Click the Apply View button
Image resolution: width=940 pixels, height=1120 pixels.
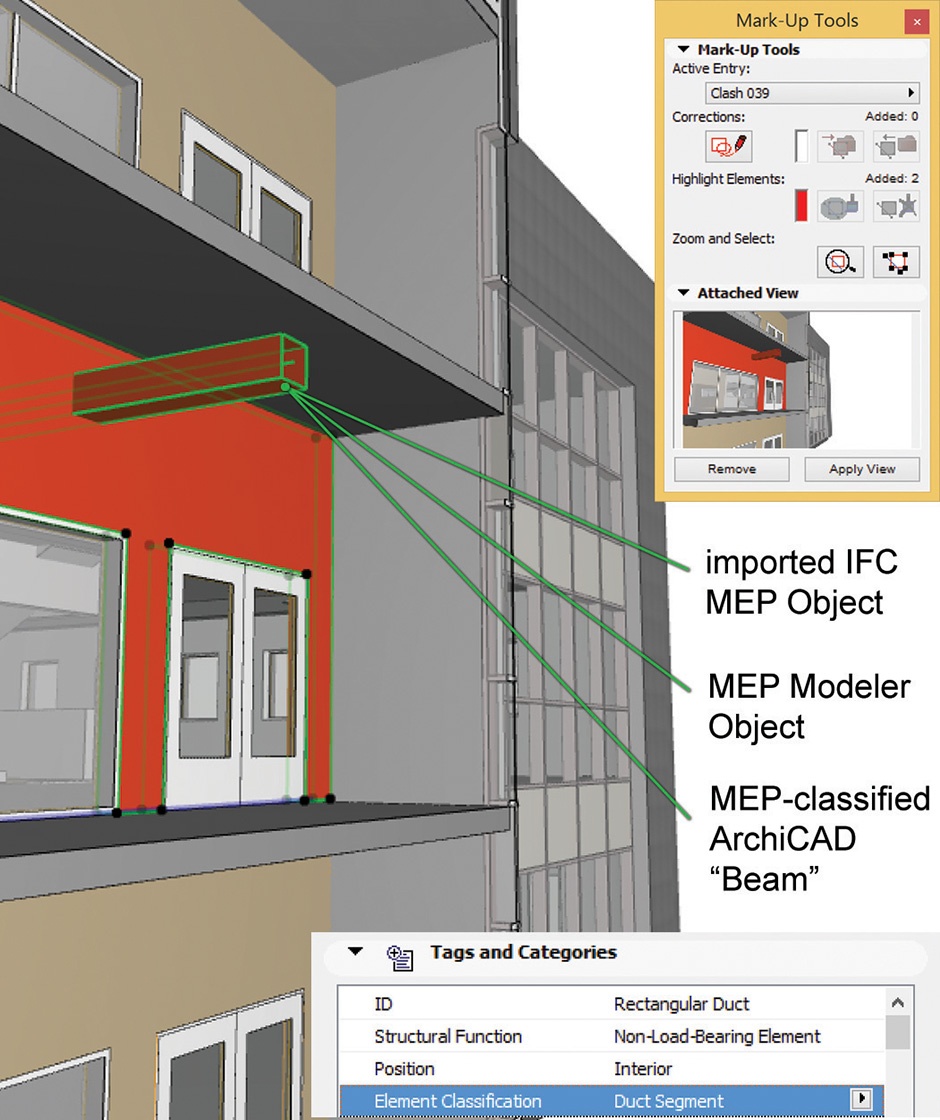(x=861, y=469)
